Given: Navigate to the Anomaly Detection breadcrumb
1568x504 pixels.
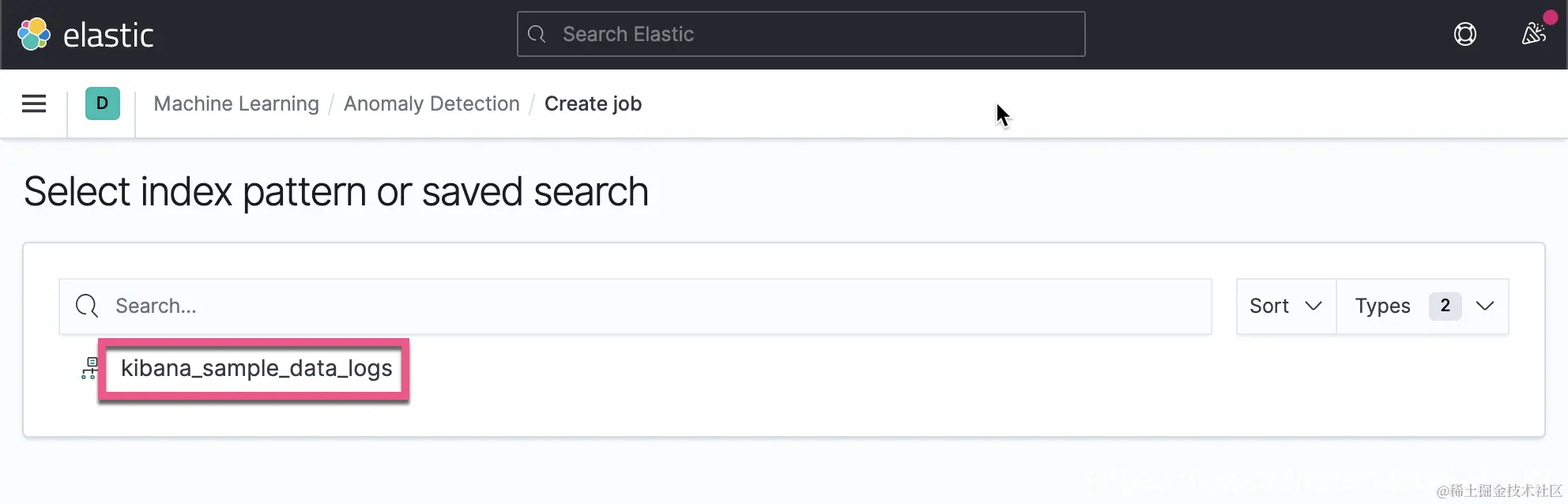Looking at the screenshot, I should [x=432, y=103].
